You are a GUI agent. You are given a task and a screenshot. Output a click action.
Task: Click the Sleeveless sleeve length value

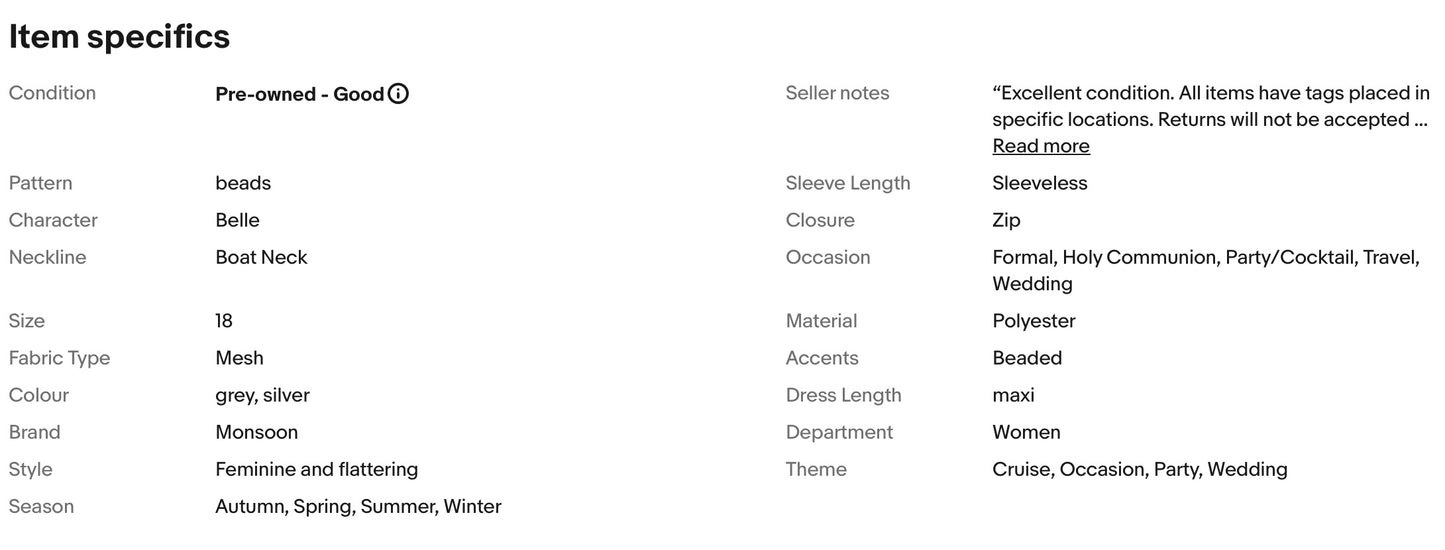click(1039, 183)
